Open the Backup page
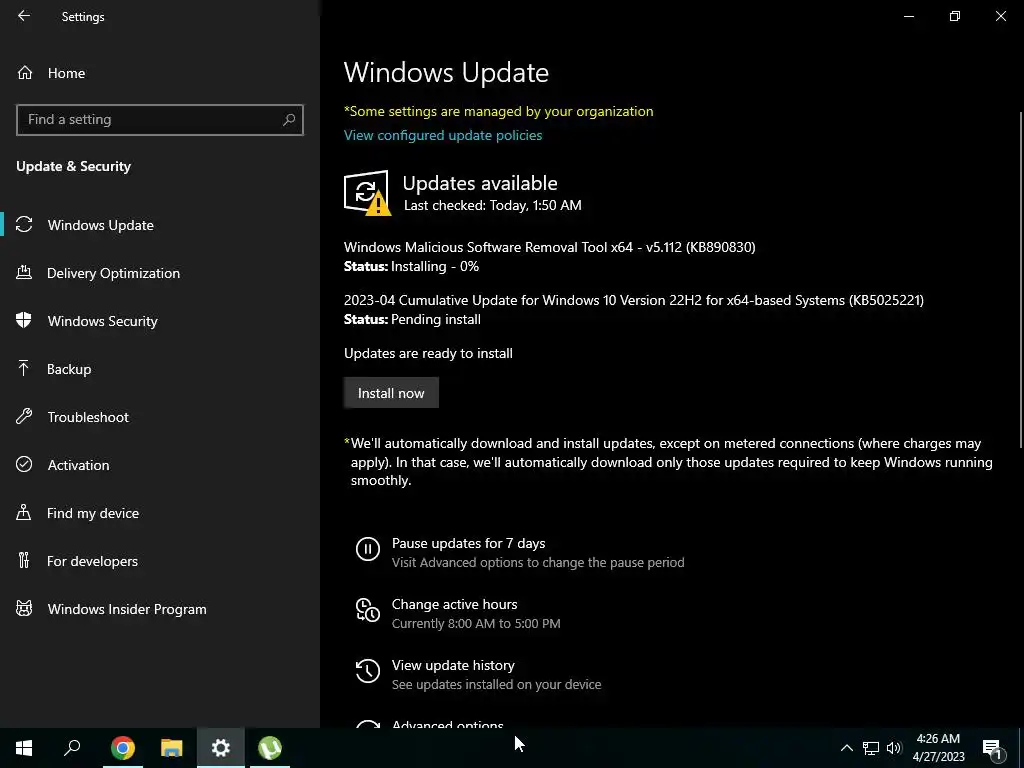The width and height of the screenshot is (1024, 768). click(x=160, y=369)
